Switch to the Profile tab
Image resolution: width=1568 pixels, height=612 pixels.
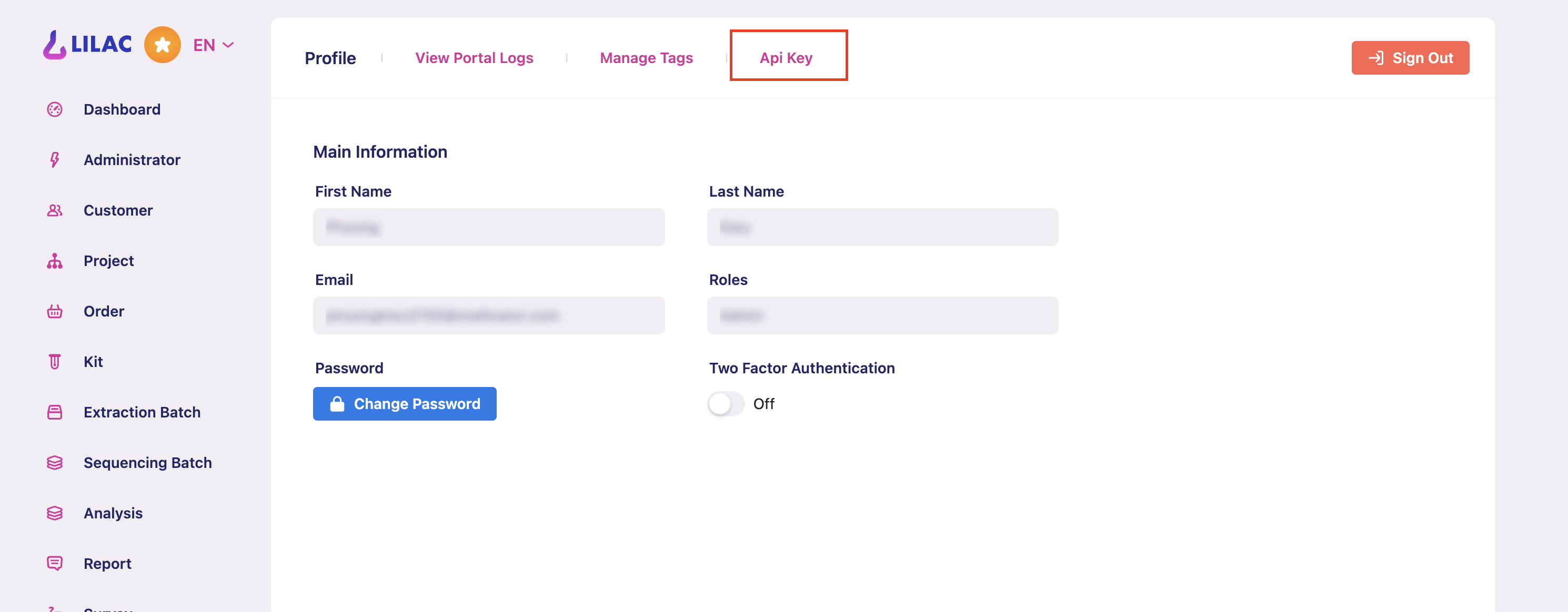330,58
